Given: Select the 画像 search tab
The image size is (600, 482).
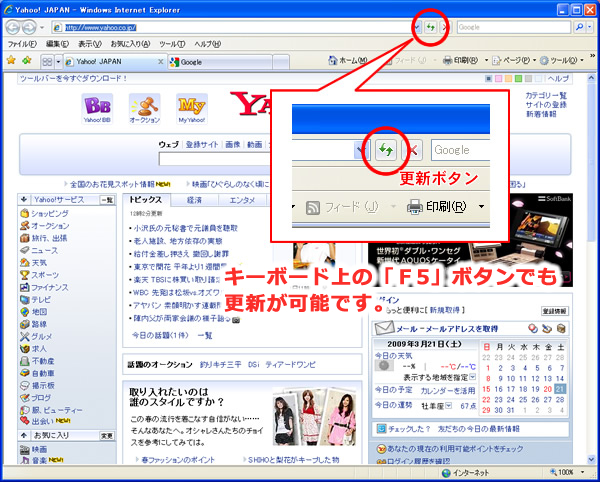Looking at the screenshot, I should [x=233, y=145].
